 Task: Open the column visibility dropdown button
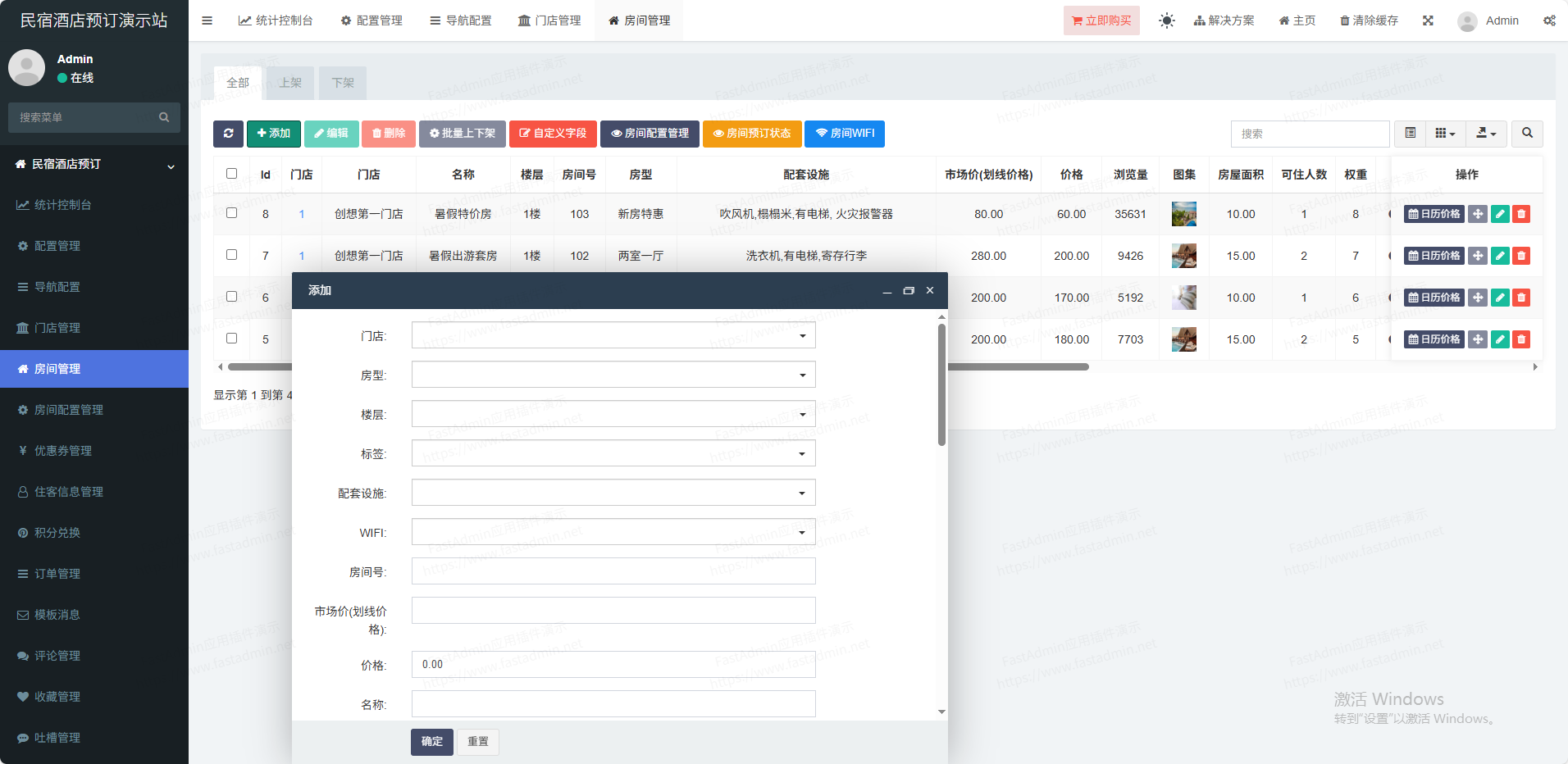pyautogui.click(x=1445, y=134)
